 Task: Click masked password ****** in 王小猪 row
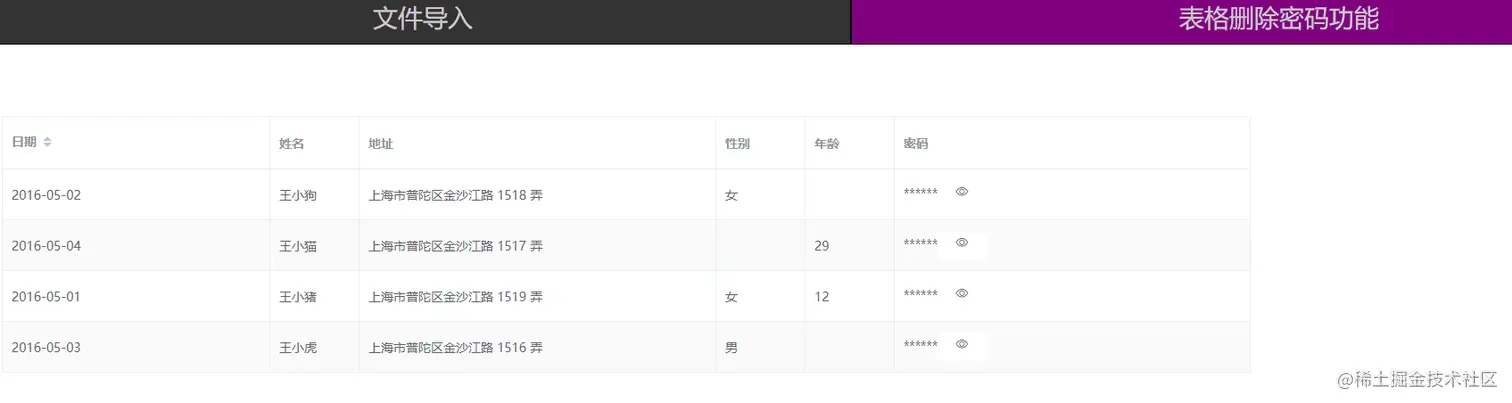point(921,294)
